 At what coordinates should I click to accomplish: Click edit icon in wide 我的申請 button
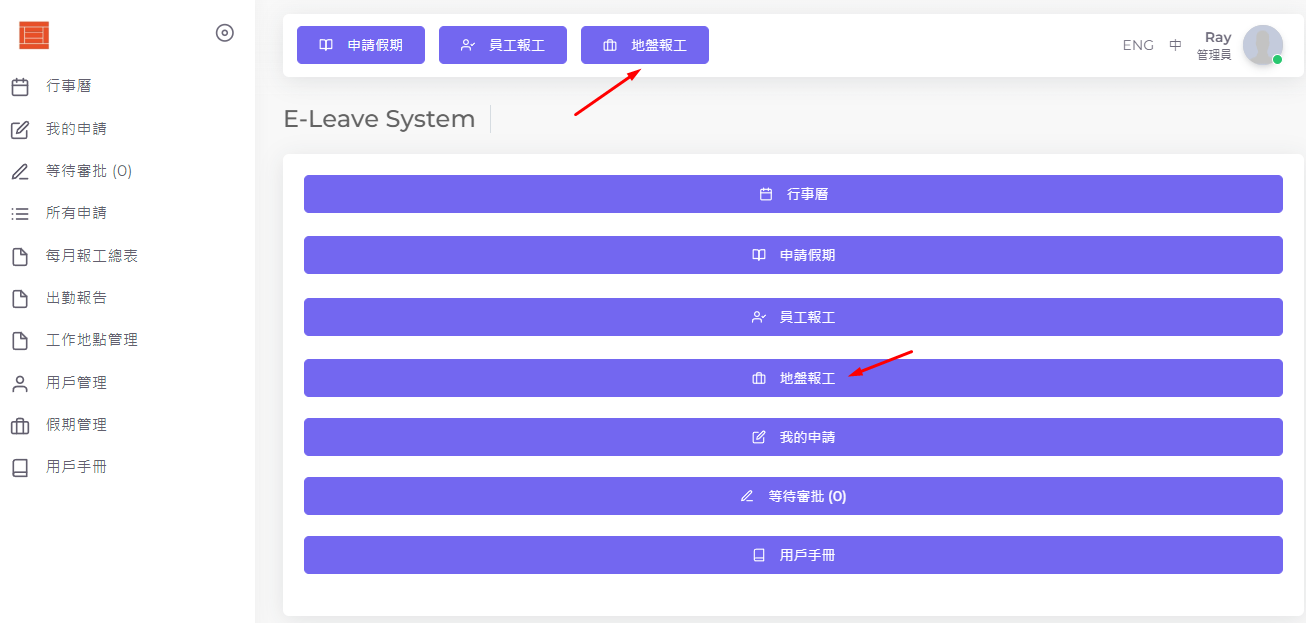click(x=759, y=437)
